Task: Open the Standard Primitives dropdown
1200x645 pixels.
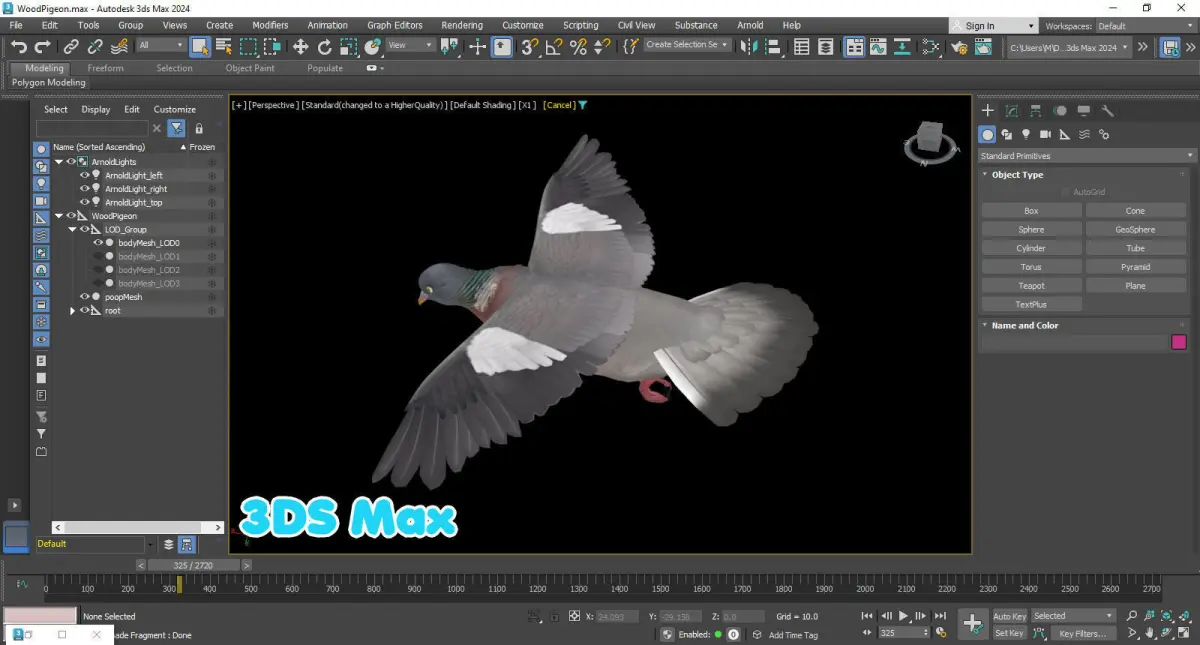Action: 1087,156
